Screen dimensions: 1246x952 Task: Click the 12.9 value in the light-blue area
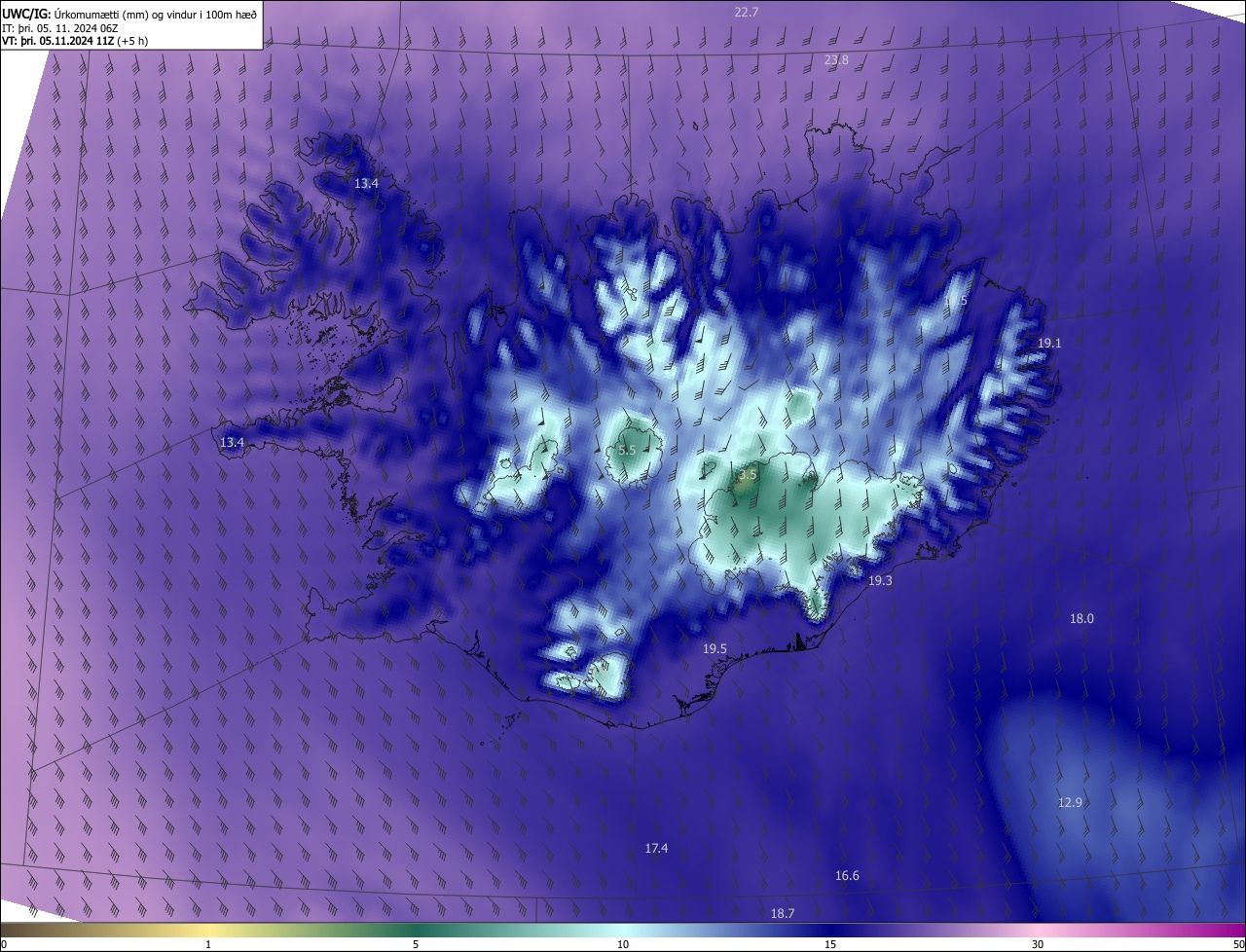tap(1070, 803)
